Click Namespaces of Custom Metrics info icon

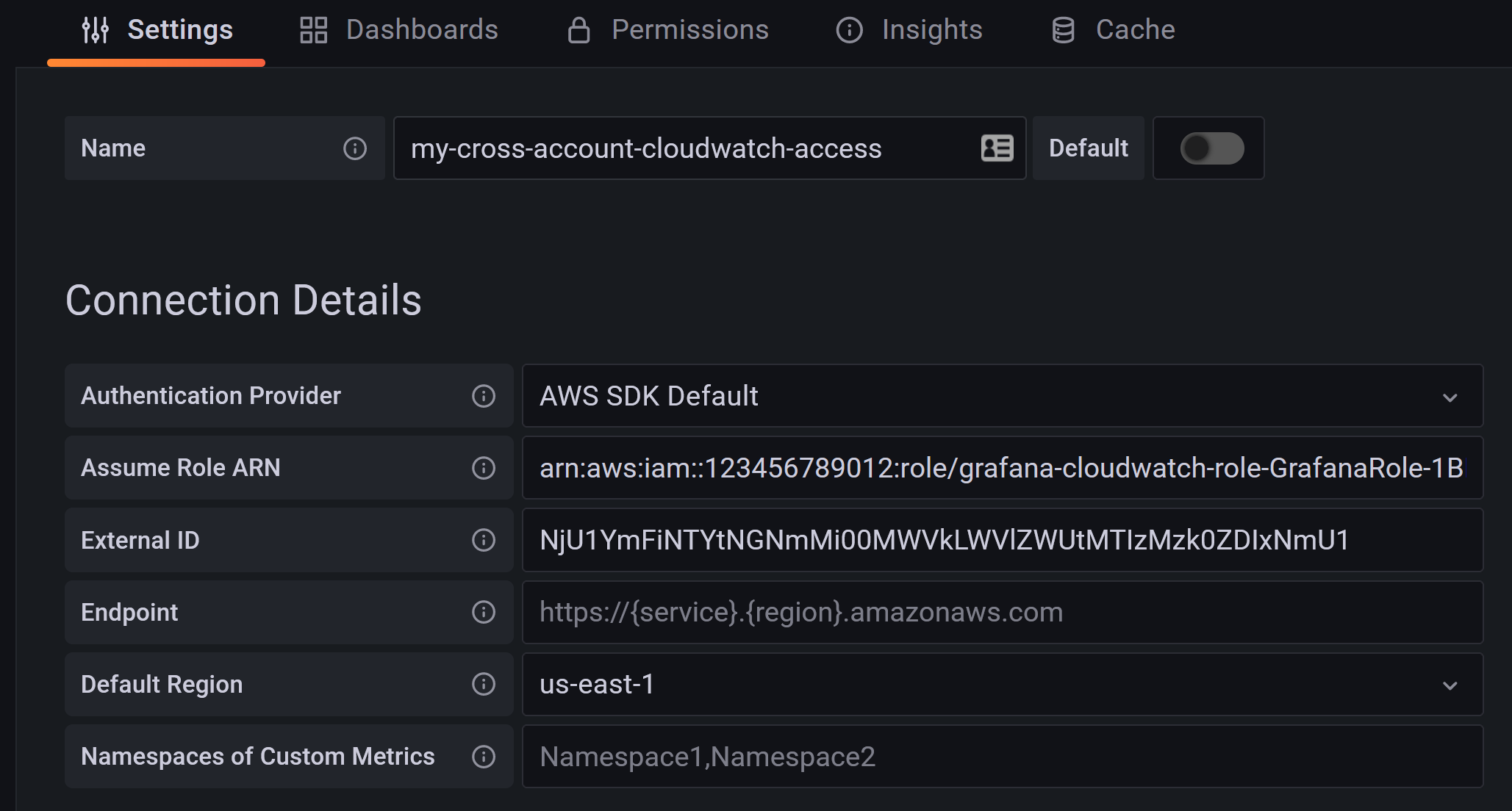[x=483, y=757]
